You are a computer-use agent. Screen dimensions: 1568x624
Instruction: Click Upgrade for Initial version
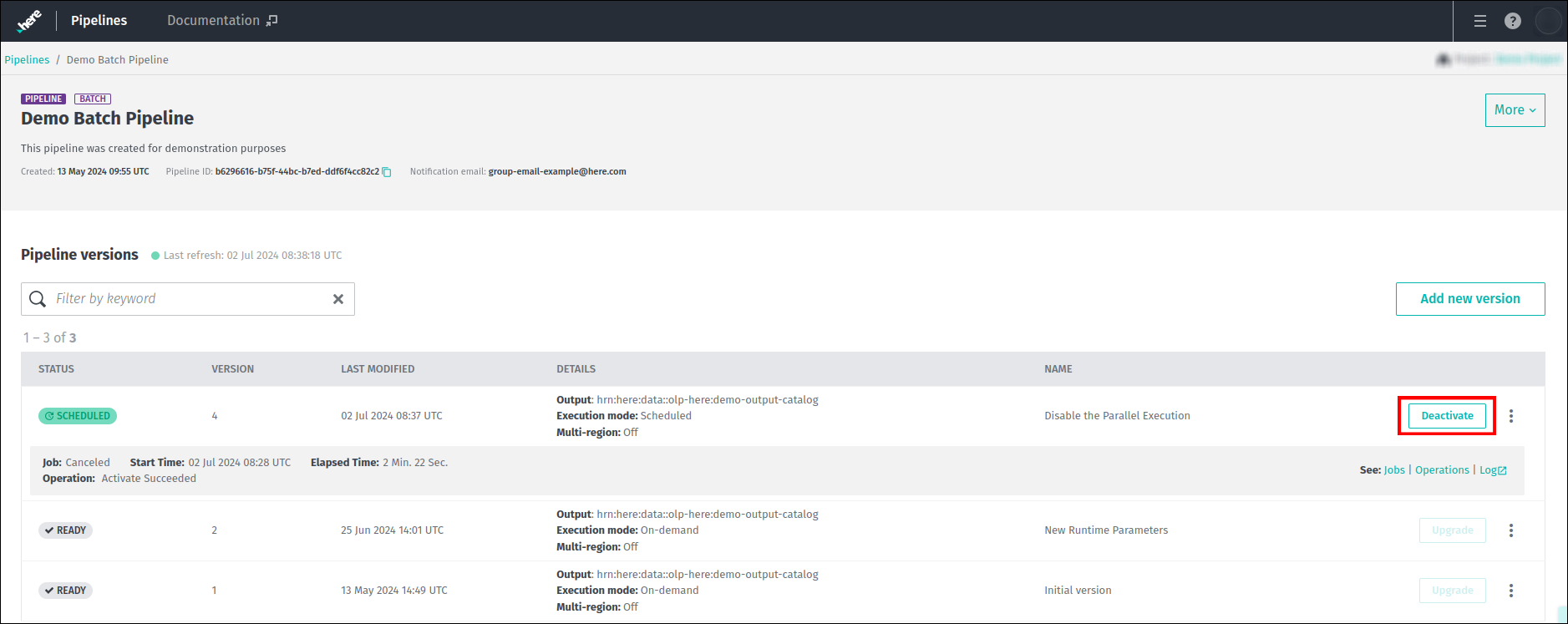click(x=1452, y=591)
